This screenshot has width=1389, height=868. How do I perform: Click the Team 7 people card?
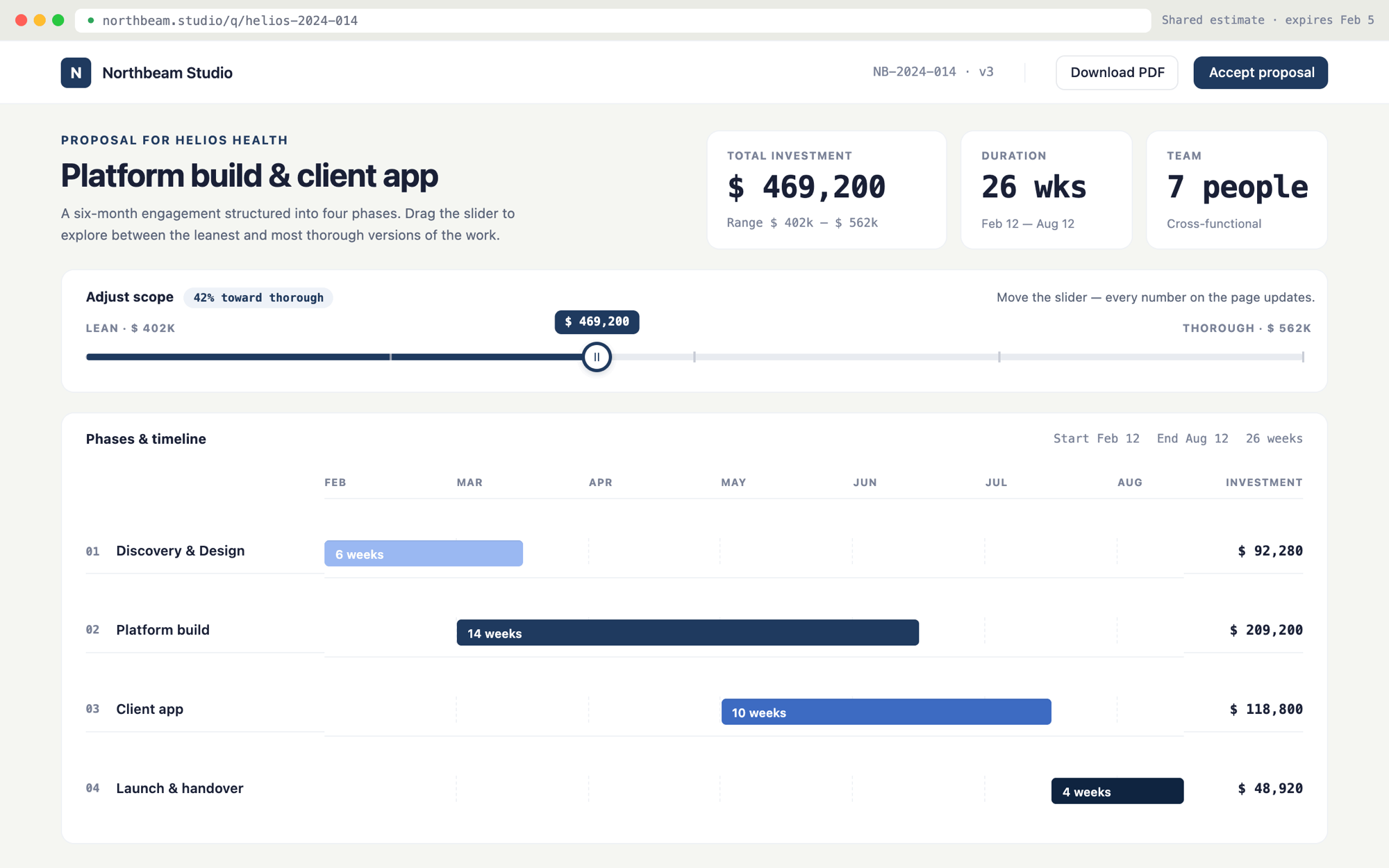tap(1236, 190)
